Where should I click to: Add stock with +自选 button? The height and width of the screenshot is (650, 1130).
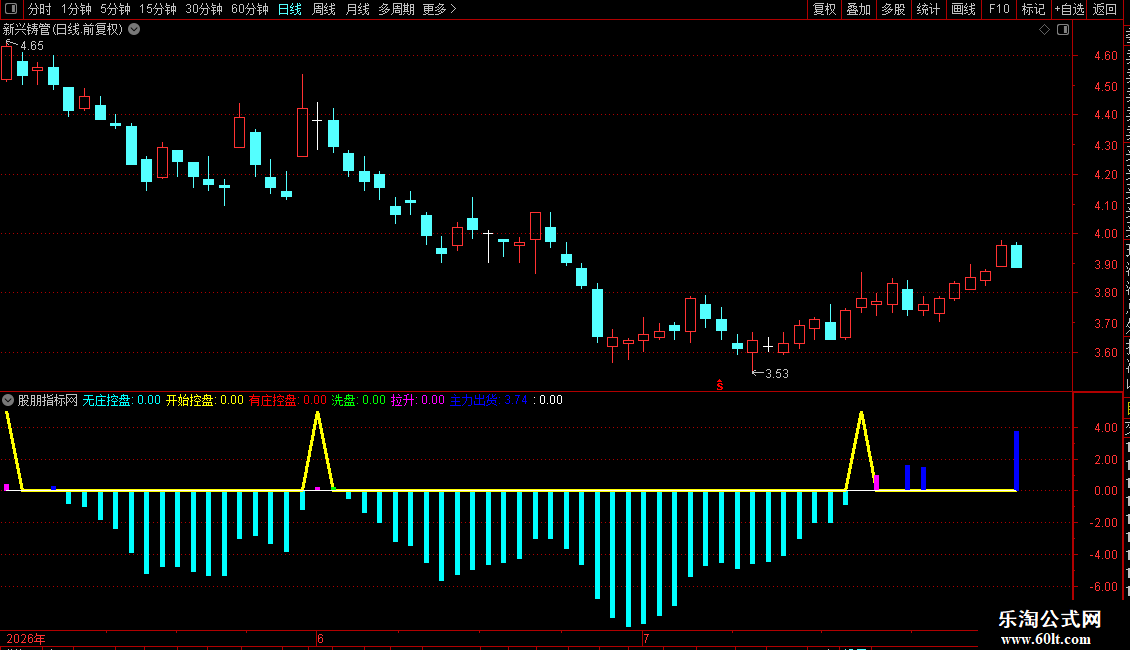[x=1069, y=9]
